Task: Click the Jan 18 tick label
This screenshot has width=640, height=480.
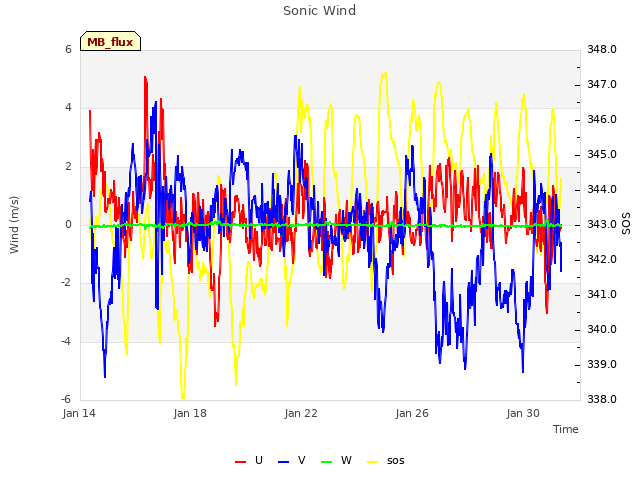Action: coord(190,413)
